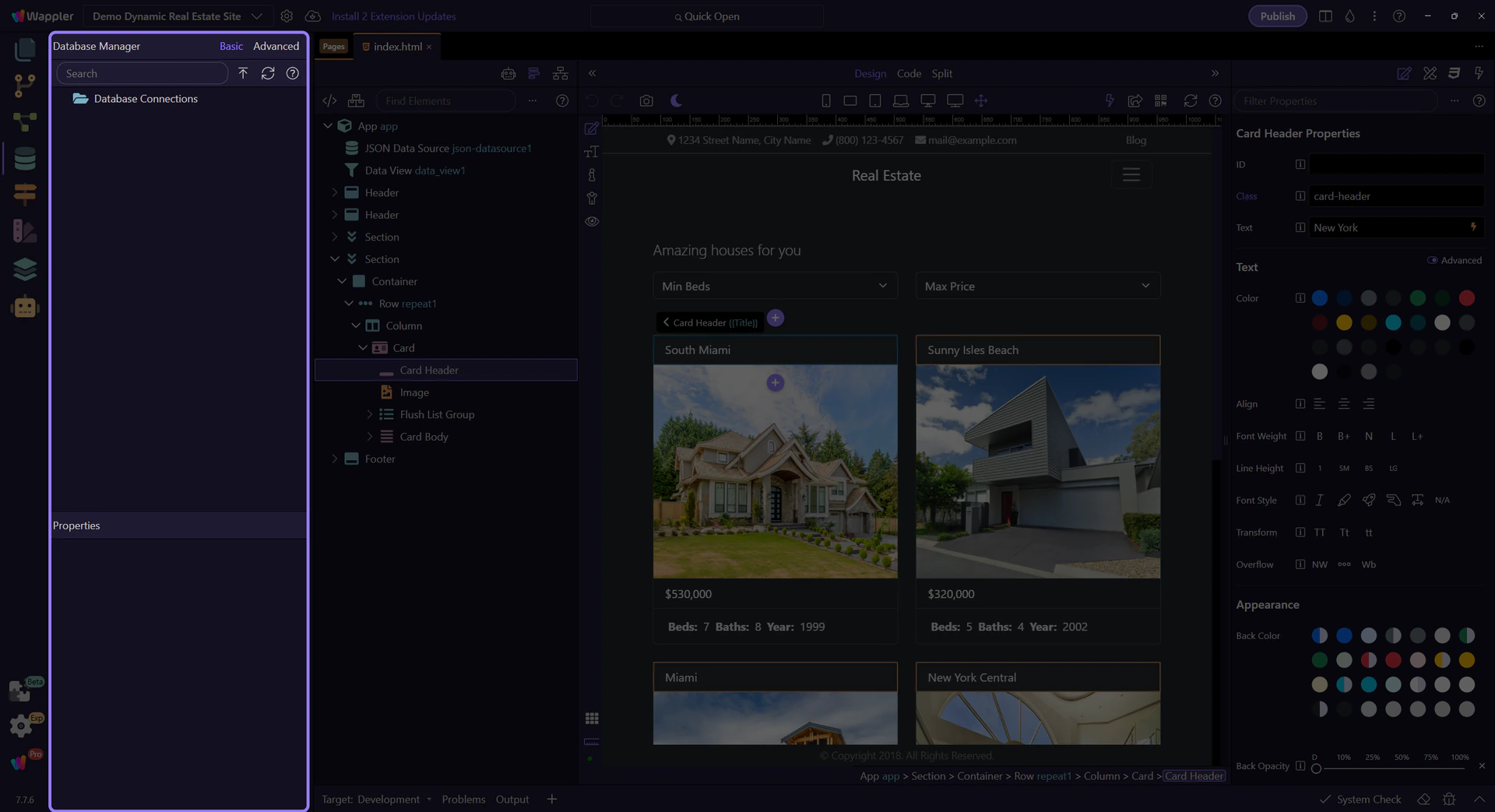Image resolution: width=1495 pixels, height=812 pixels.
Task: Click the Install 2 Extension Updates link
Action: (393, 16)
